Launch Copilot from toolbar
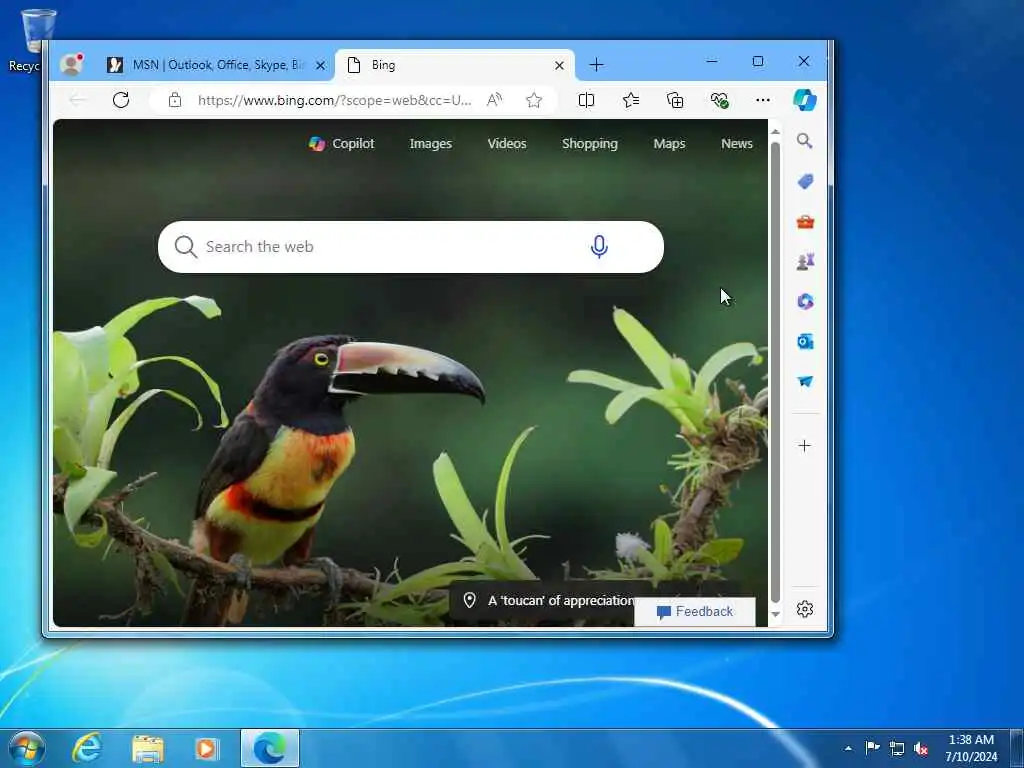This screenshot has height=768, width=1024. tap(805, 100)
